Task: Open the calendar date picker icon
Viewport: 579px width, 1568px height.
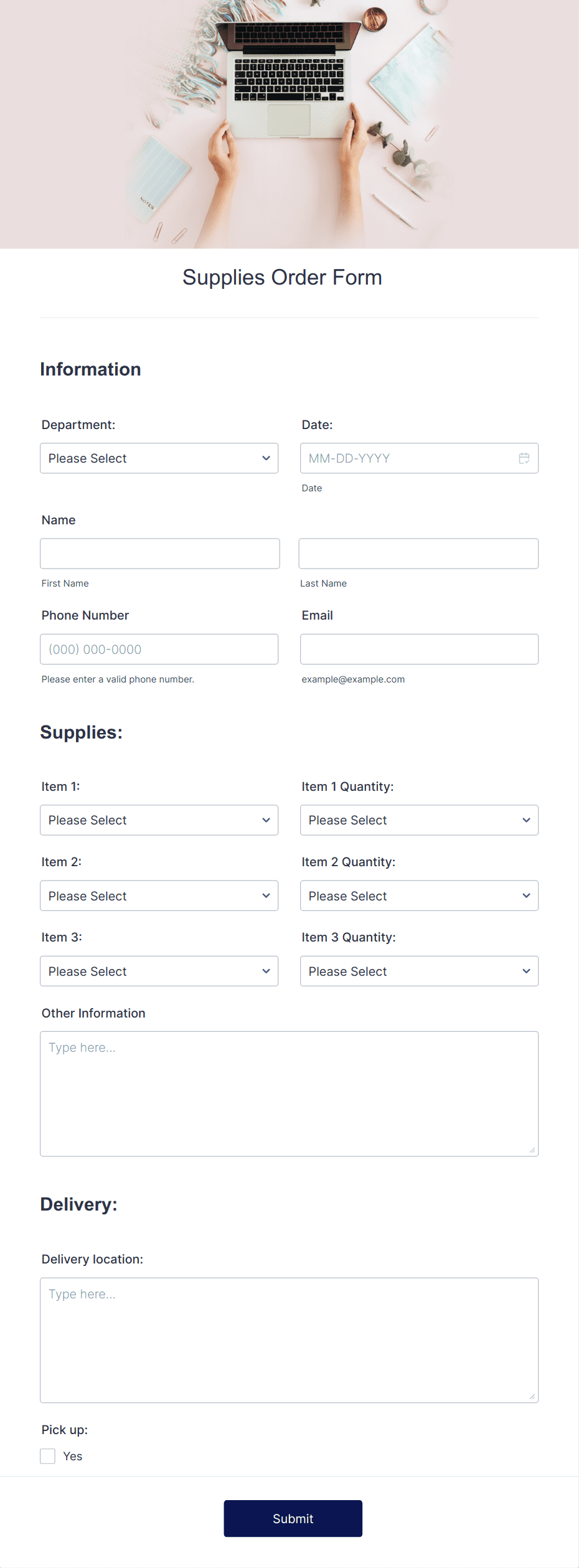Action: coord(523,458)
